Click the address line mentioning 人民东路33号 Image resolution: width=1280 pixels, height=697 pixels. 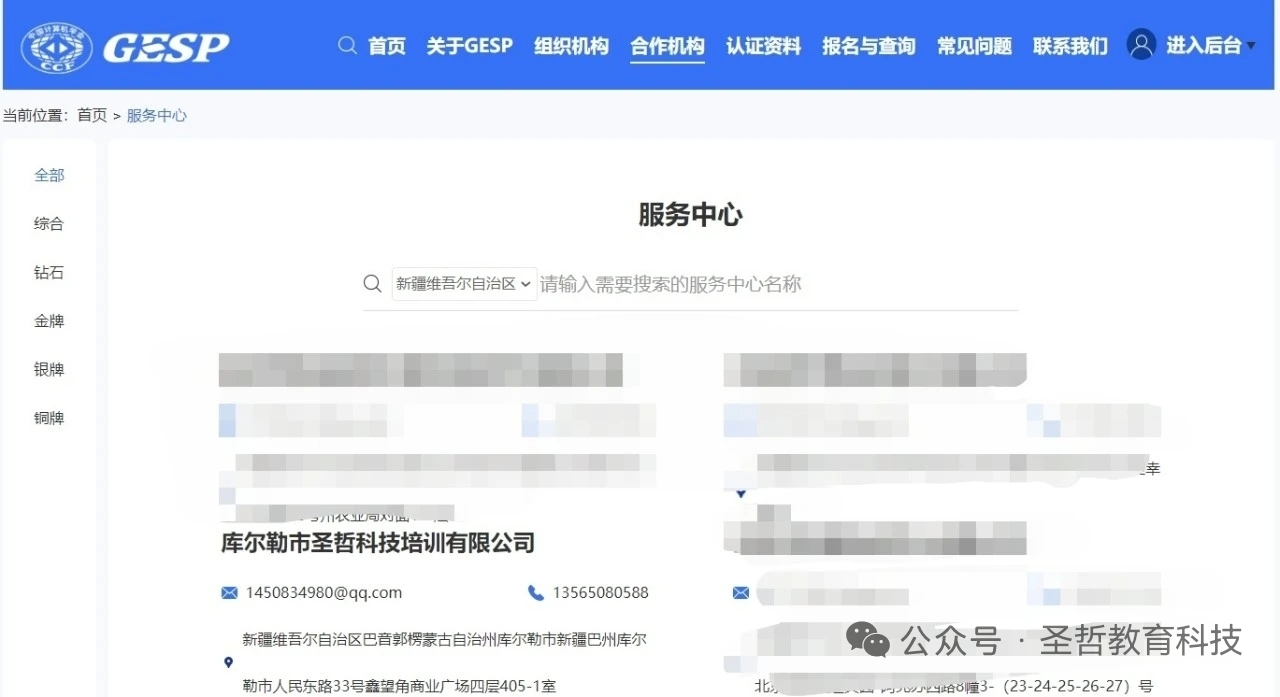click(399, 686)
